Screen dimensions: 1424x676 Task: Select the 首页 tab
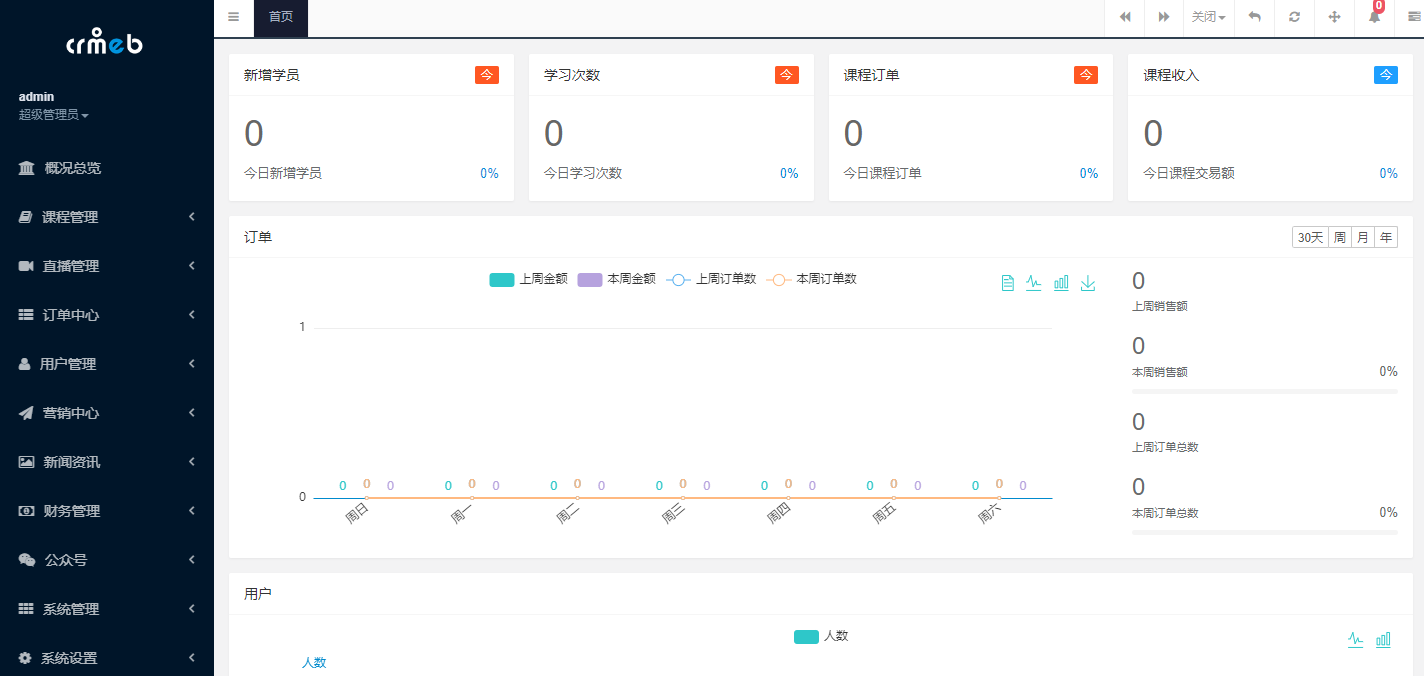[281, 18]
